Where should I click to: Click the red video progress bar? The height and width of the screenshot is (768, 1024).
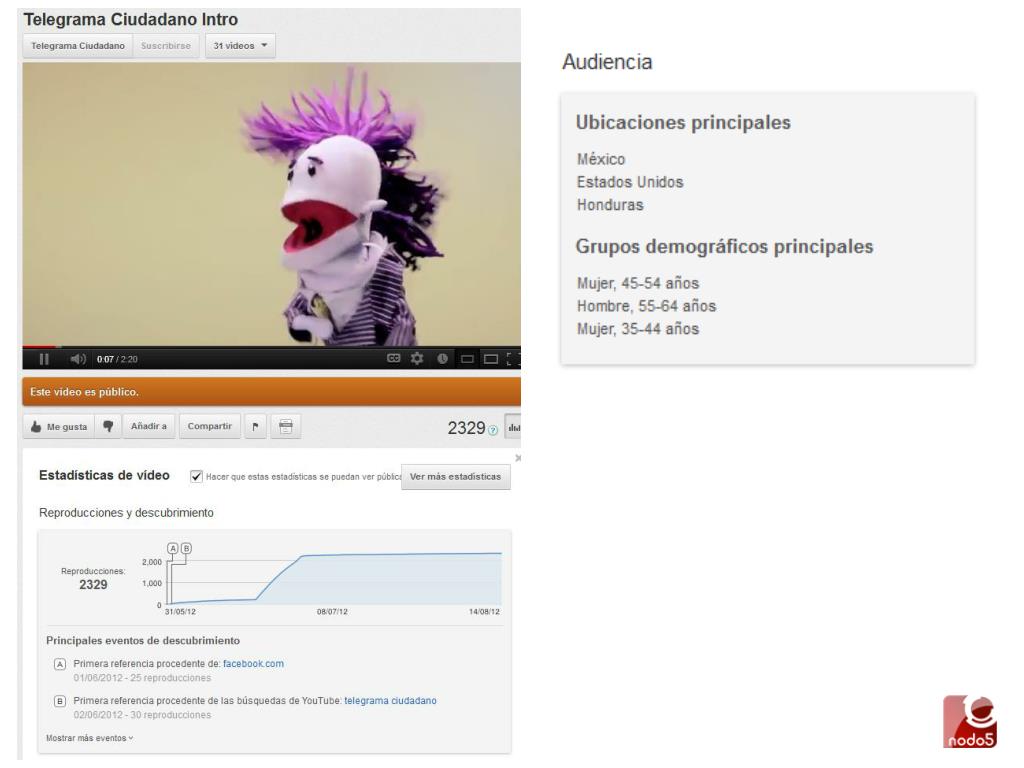pyautogui.click(x=39, y=347)
